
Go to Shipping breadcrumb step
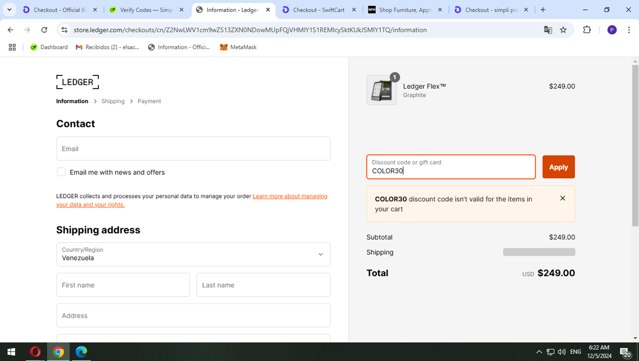click(113, 101)
